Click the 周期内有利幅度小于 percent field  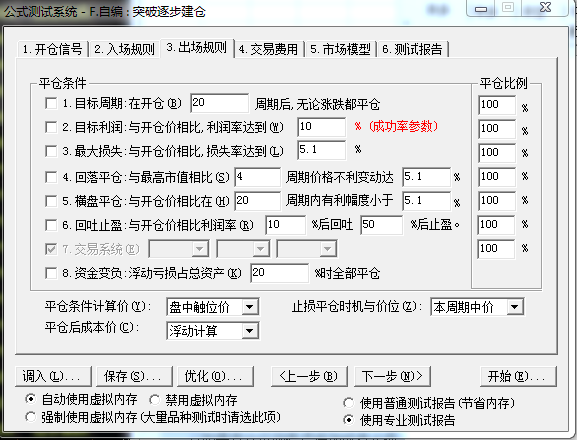(426, 201)
